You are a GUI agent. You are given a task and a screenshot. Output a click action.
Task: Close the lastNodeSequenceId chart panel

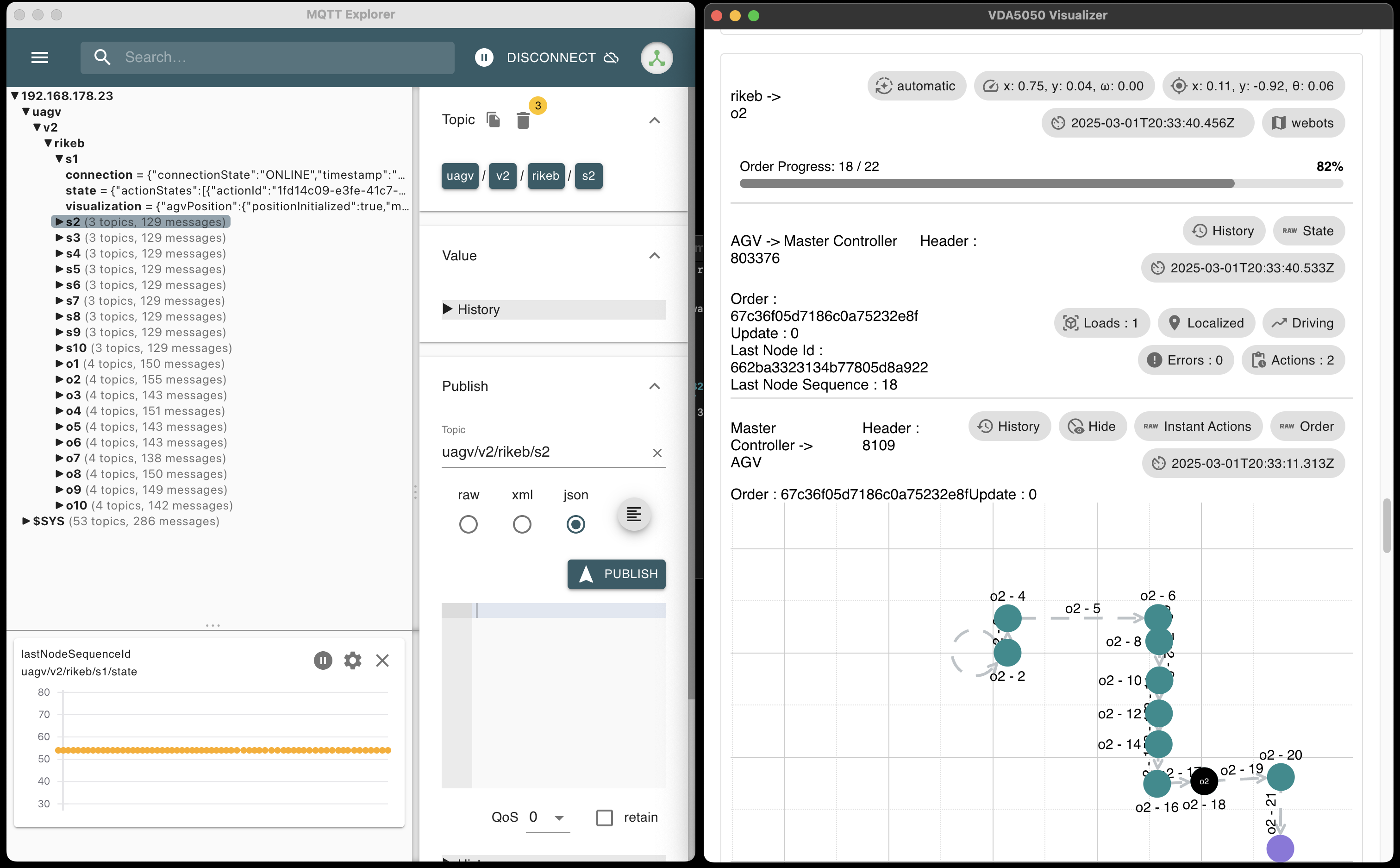click(x=382, y=660)
